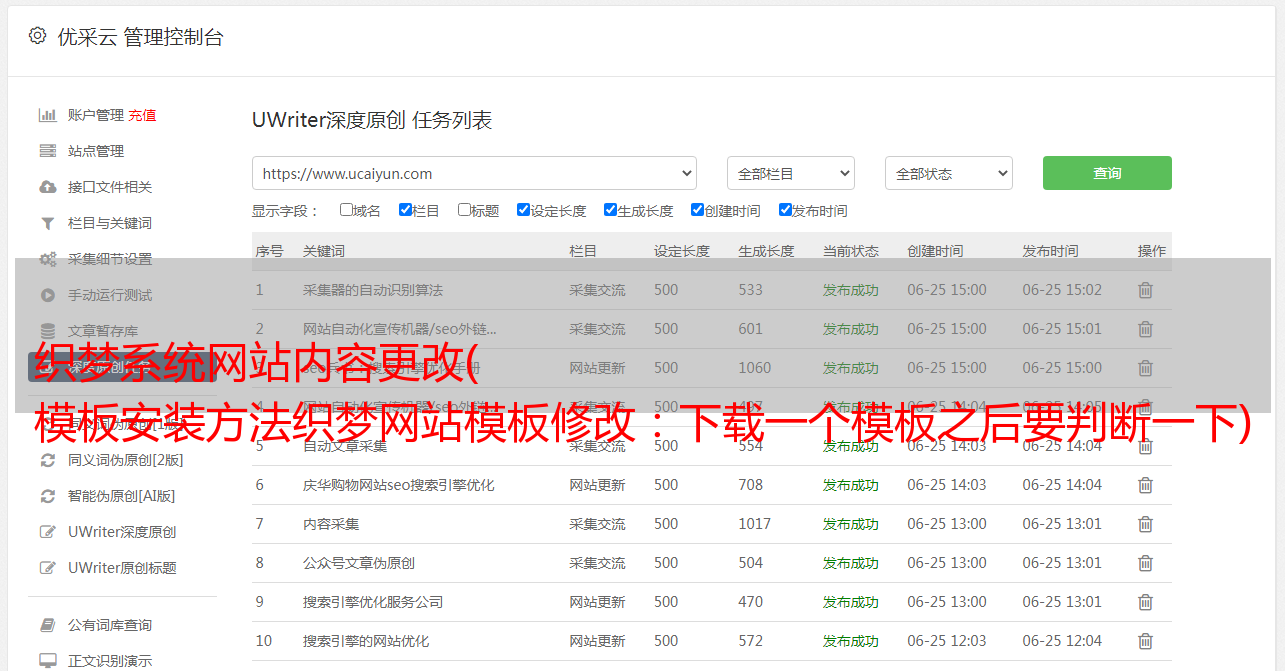Toggle the 生成长度 display field checkbox
This screenshot has height=671, width=1285.
610,210
